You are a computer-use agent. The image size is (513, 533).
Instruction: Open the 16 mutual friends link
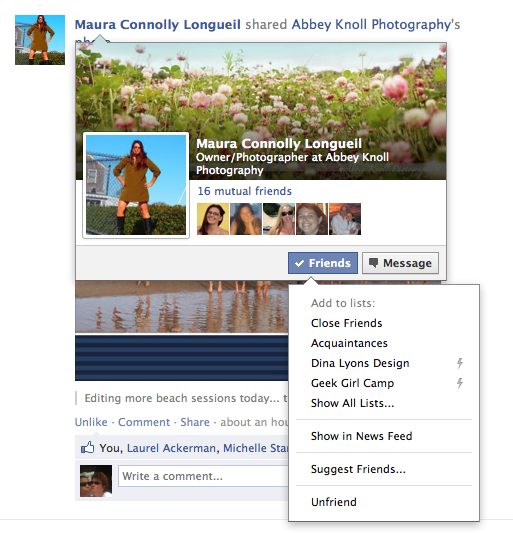pos(245,191)
